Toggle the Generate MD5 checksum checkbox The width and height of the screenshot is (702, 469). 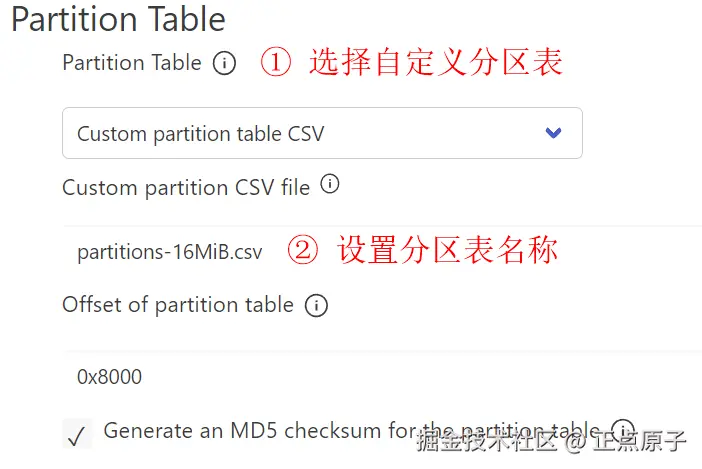(x=77, y=435)
